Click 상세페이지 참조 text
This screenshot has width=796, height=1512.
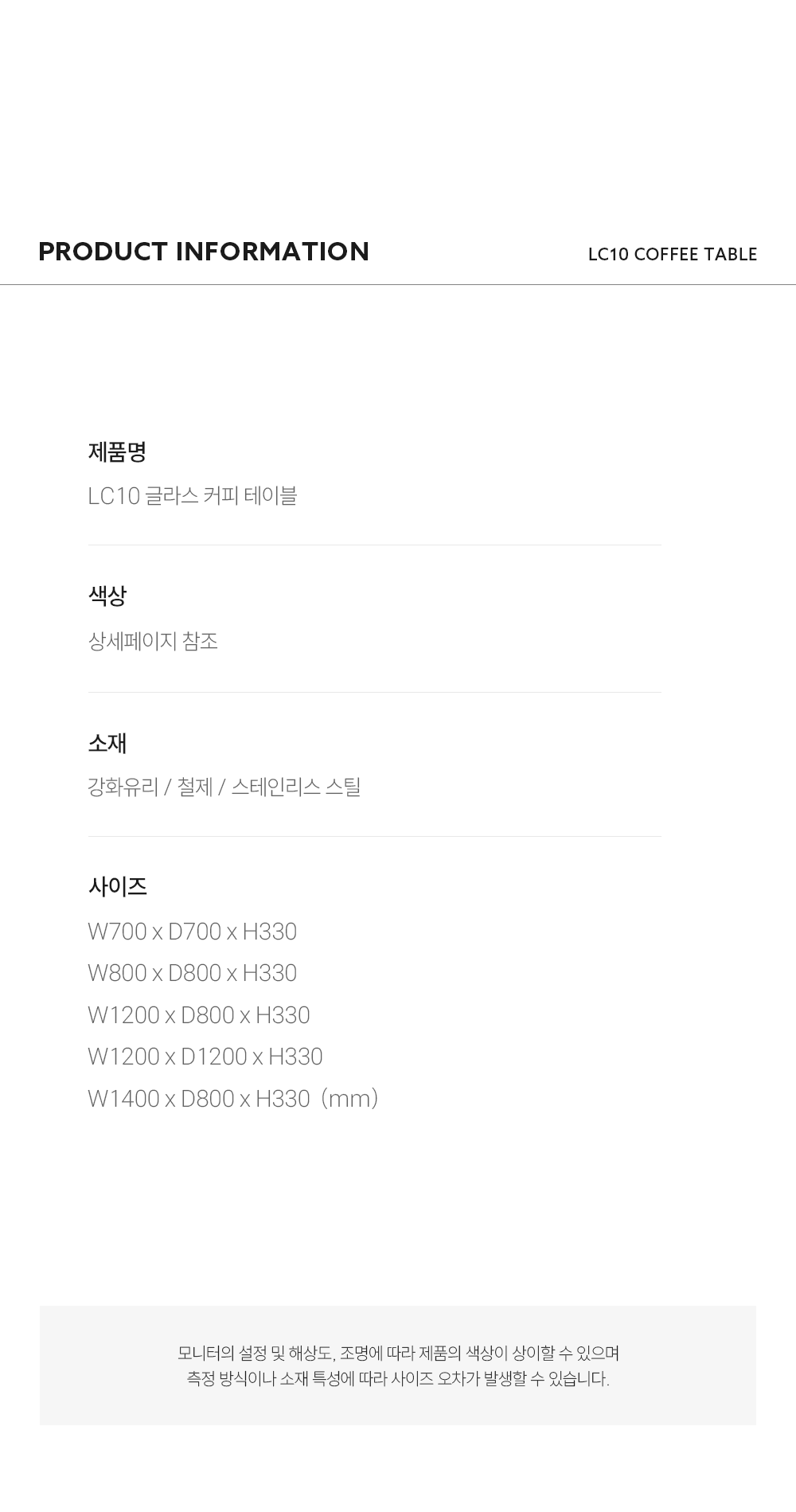point(153,641)
